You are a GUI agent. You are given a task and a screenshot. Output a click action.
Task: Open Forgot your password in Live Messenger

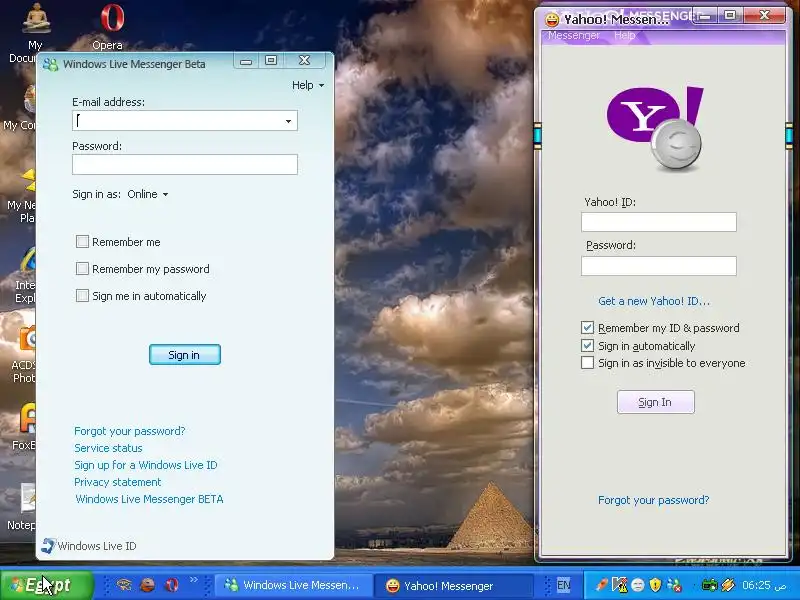click(130, 431)
